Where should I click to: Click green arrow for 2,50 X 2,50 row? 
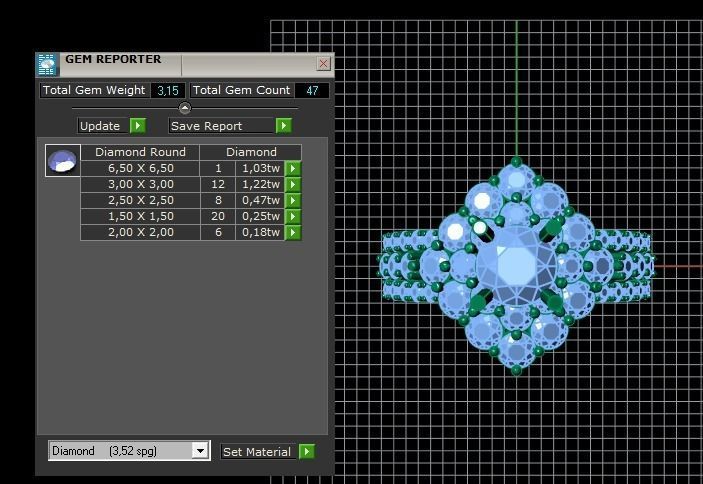click(293, 200)
